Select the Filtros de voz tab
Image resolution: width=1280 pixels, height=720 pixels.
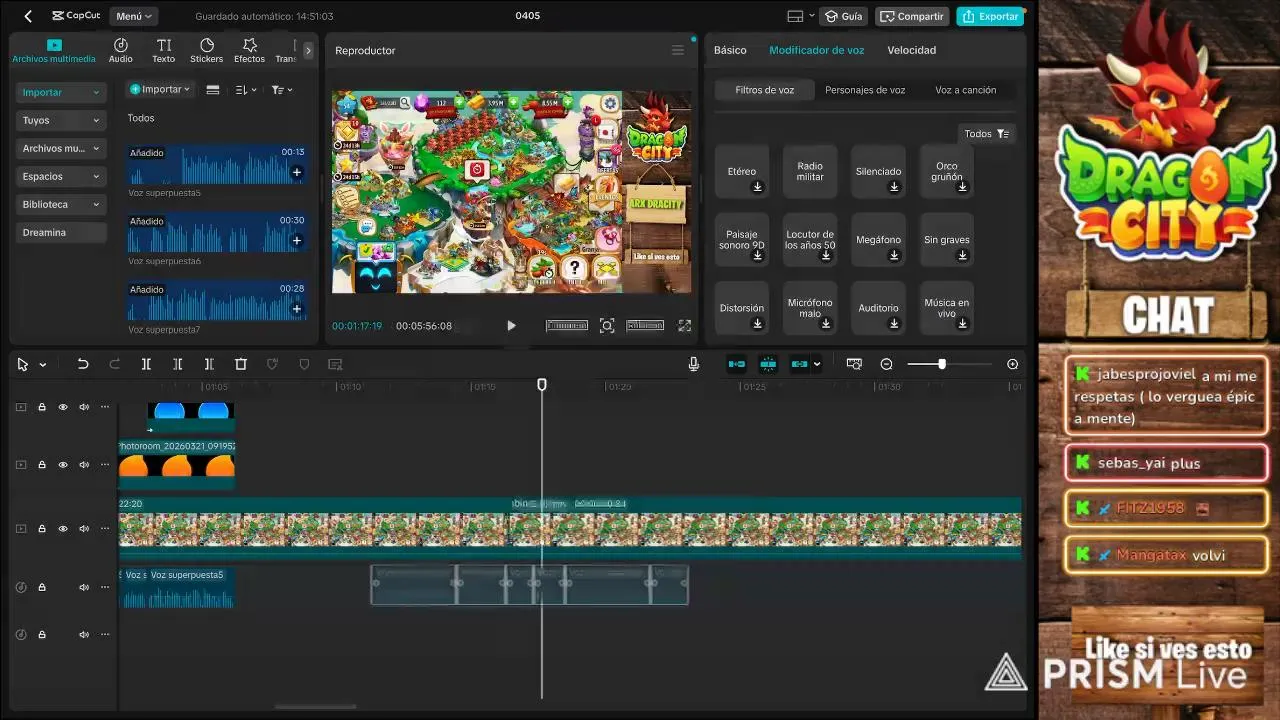pos(765,90)
